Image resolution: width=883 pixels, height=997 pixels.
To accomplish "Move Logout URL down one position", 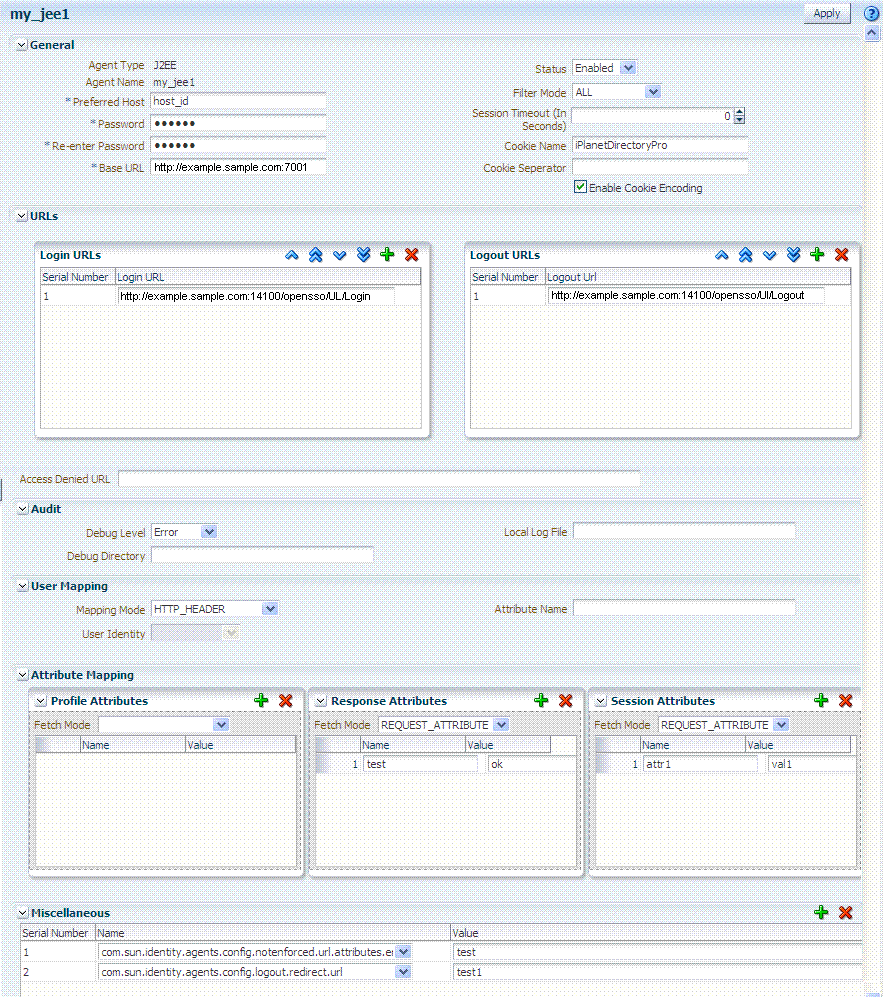I will (769, 255).
